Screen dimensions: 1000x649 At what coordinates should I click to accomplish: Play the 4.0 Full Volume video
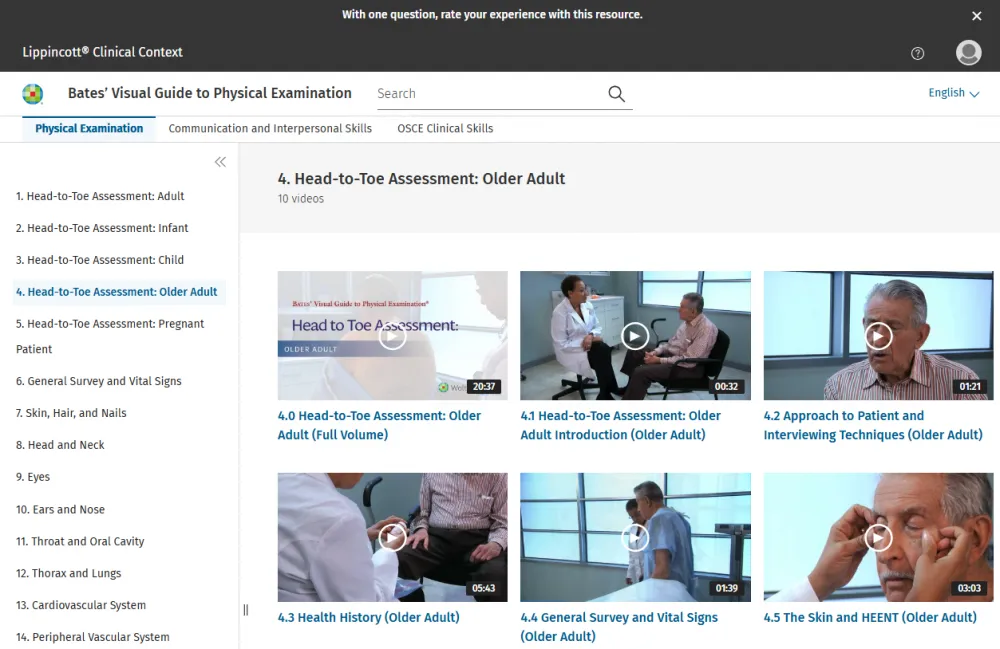tap(392, 336)
